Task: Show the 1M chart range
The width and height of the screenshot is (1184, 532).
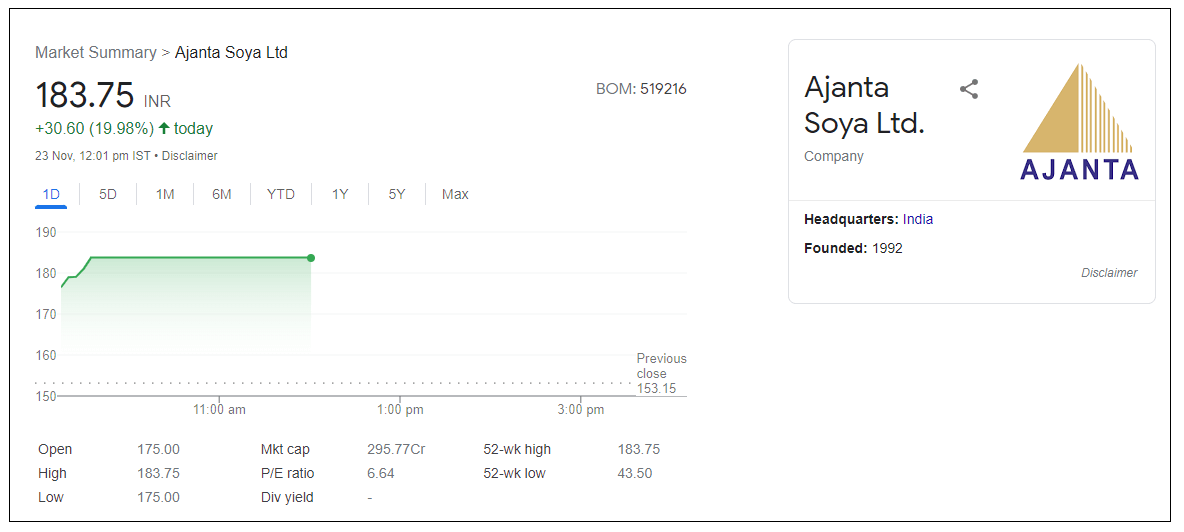Action: click(165, 194)
